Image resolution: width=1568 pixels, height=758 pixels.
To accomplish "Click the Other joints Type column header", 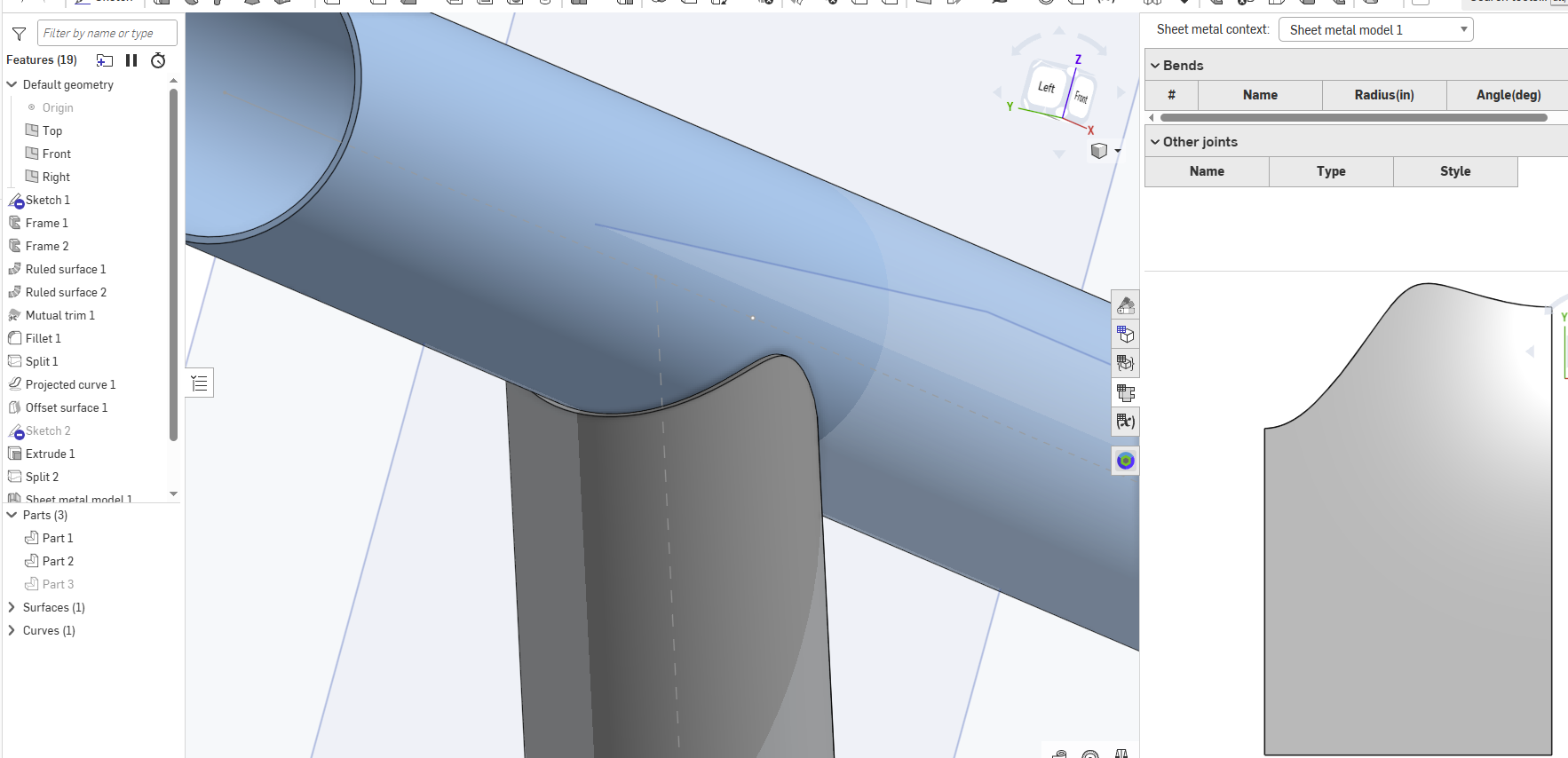I will (1331, 171).
